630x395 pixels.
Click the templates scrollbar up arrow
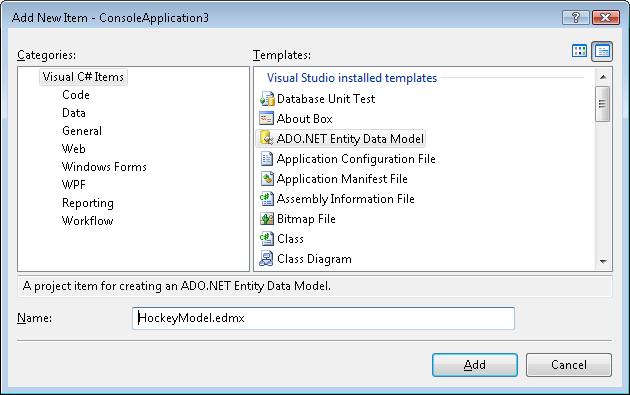tap(603, 77)
